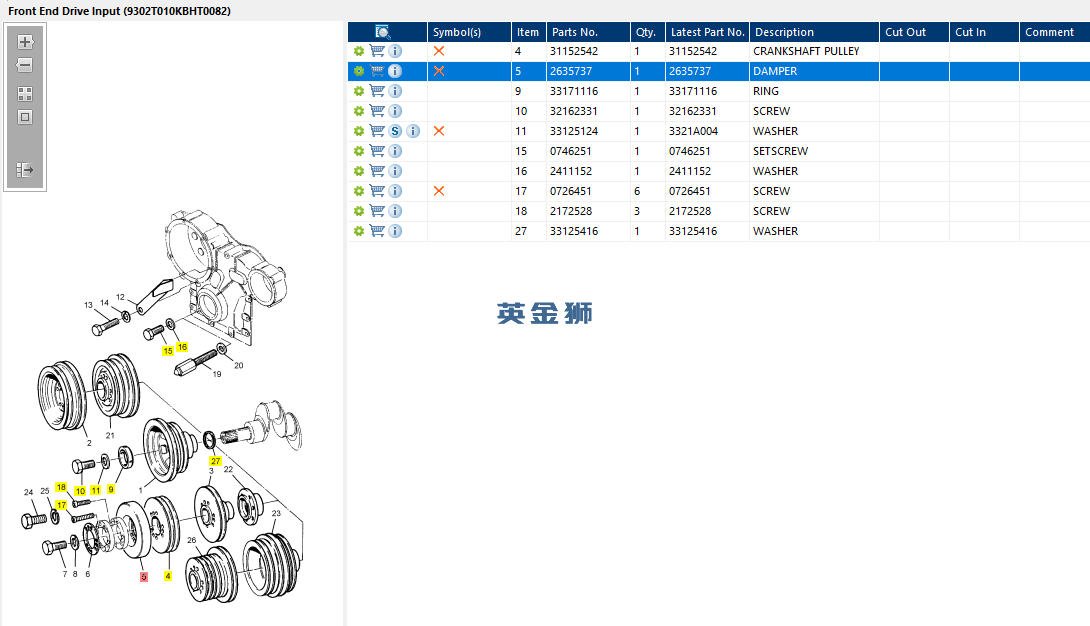Select red highlighted callout 5 on diagram
This screenshot has height=626, width=1090.
pyautogui.click(x=144, y=577)
